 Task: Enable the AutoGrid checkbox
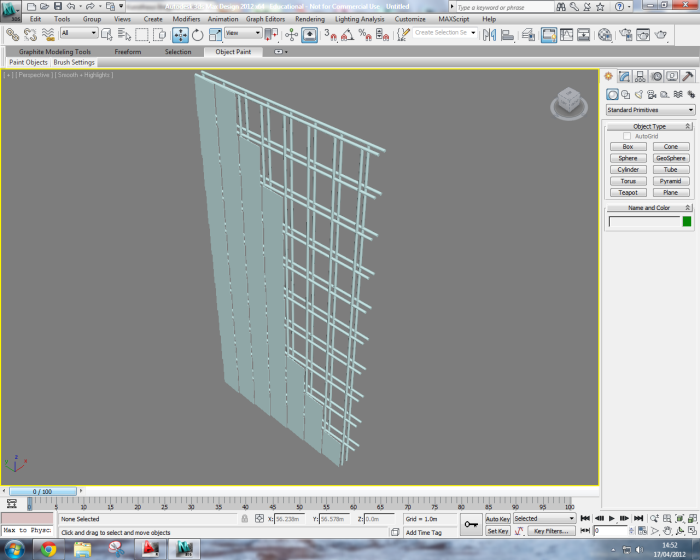[x=627, y=136]
